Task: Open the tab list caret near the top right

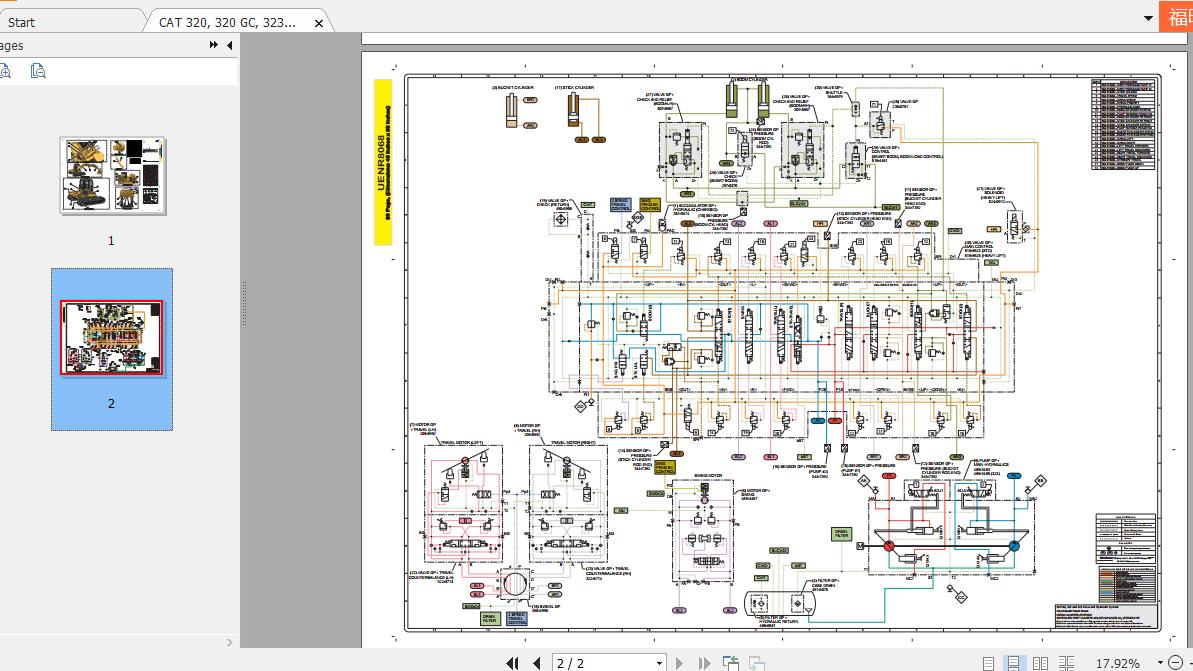Action: click(1148, 17)
